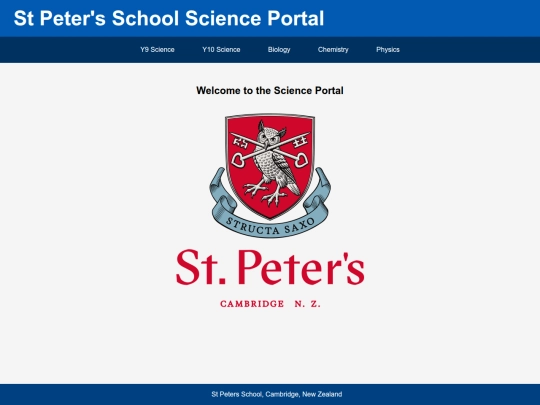Click the key teeth right of the owl's head
Screen dimensions: 540x405
tap(300, 141)
